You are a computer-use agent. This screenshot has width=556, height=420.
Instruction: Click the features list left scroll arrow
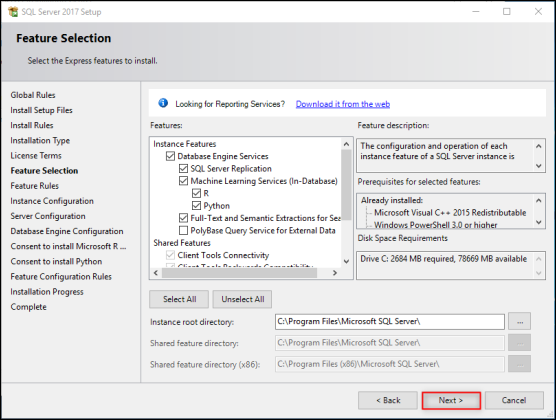click(156, 273)
